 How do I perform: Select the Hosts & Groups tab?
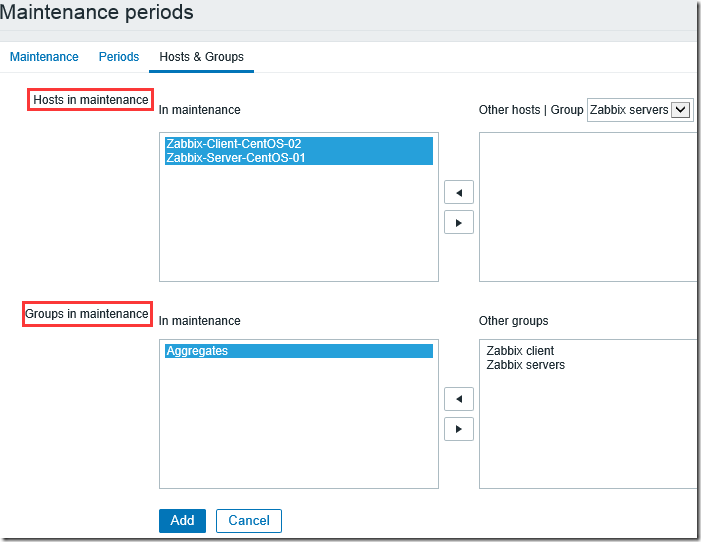pyautogui.click(x=202, y=57)
